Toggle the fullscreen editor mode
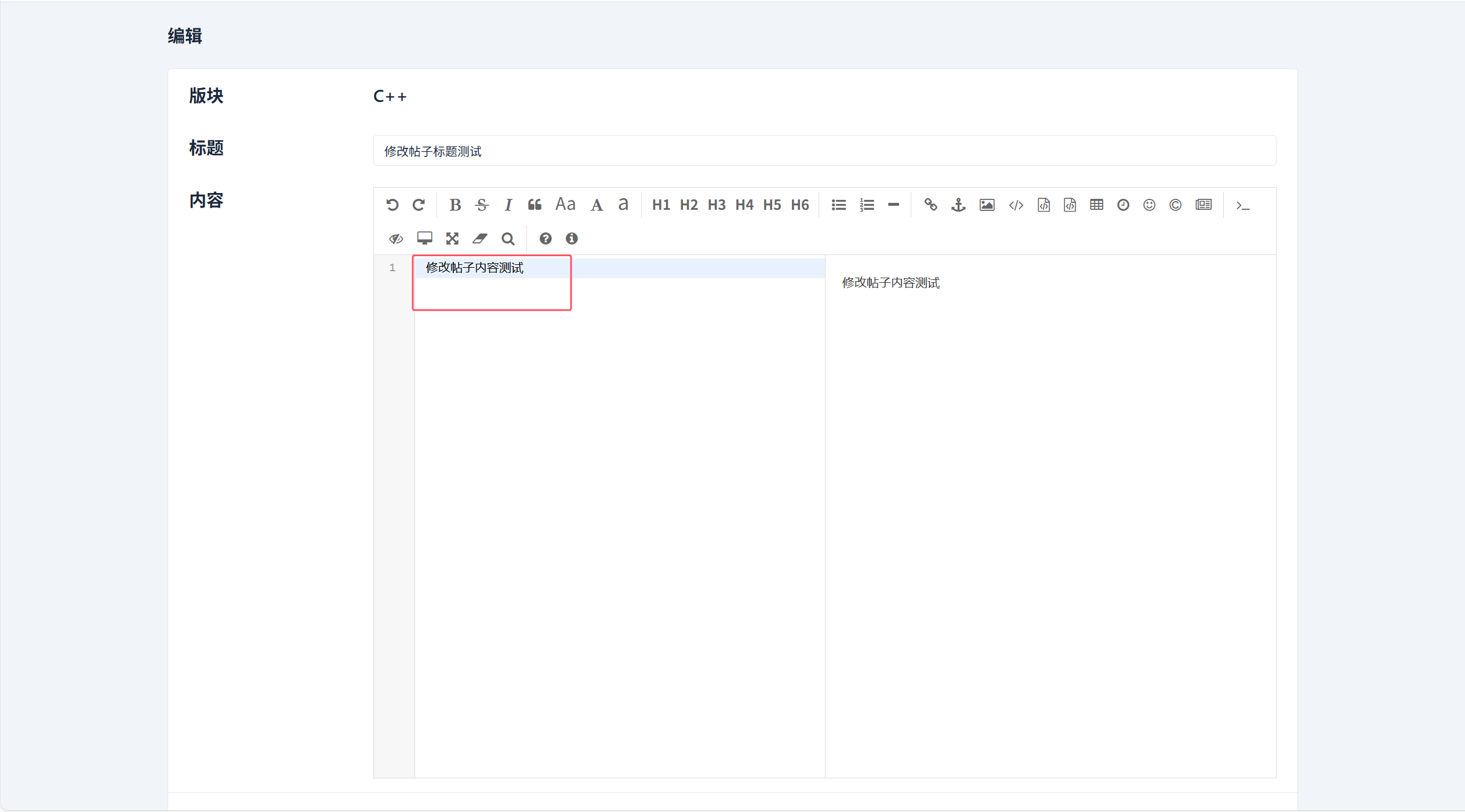The height and width of the screenshot is (812, 1465). [x=452, y=238]
